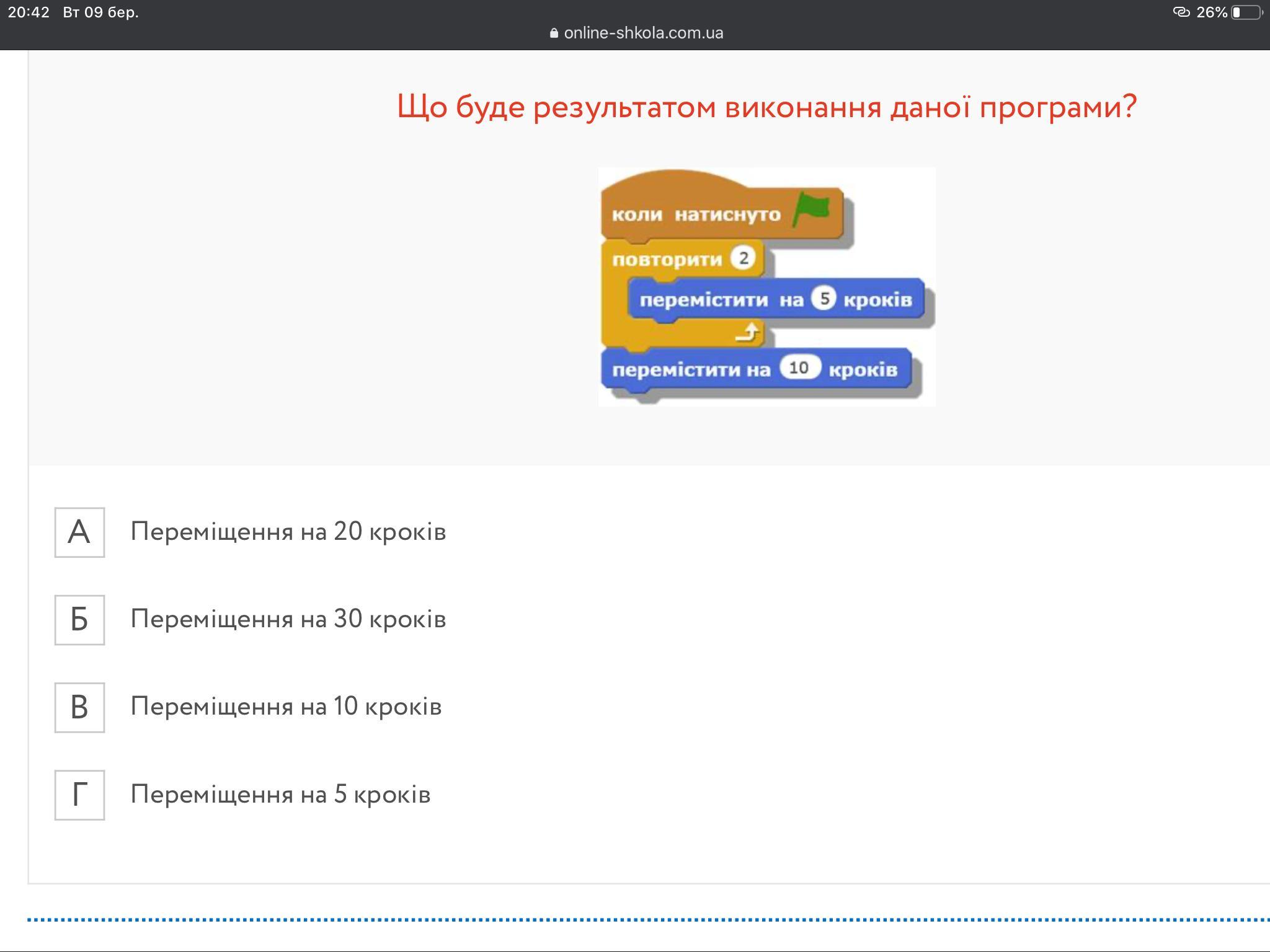Tap the 'коли натиснуто' hat block
The width and height of the screenshot is (1270, 952).
(696, 214)
